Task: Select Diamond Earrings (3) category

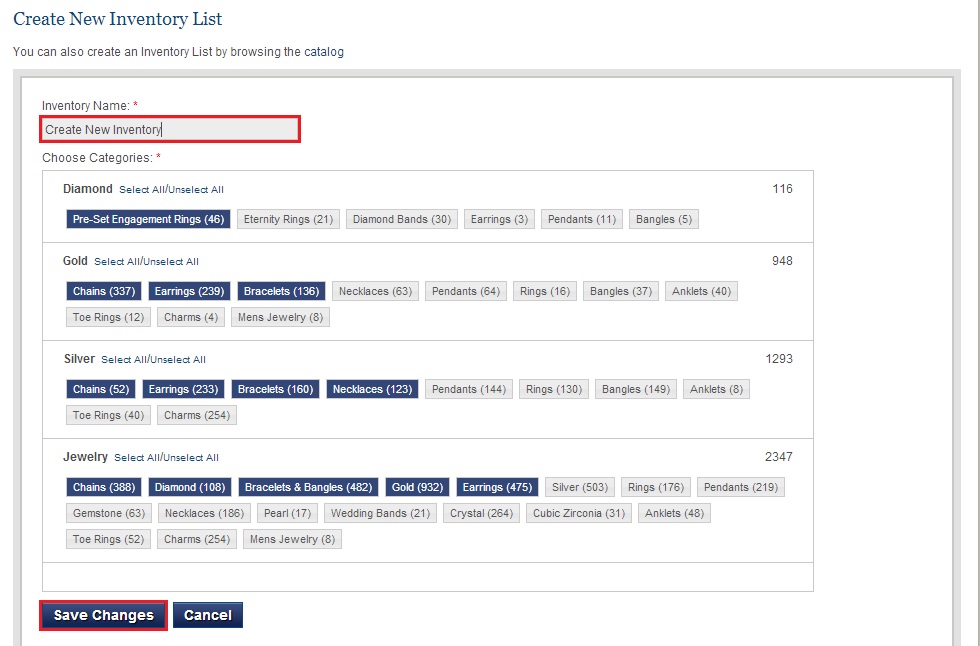Action: coord(499,219)
